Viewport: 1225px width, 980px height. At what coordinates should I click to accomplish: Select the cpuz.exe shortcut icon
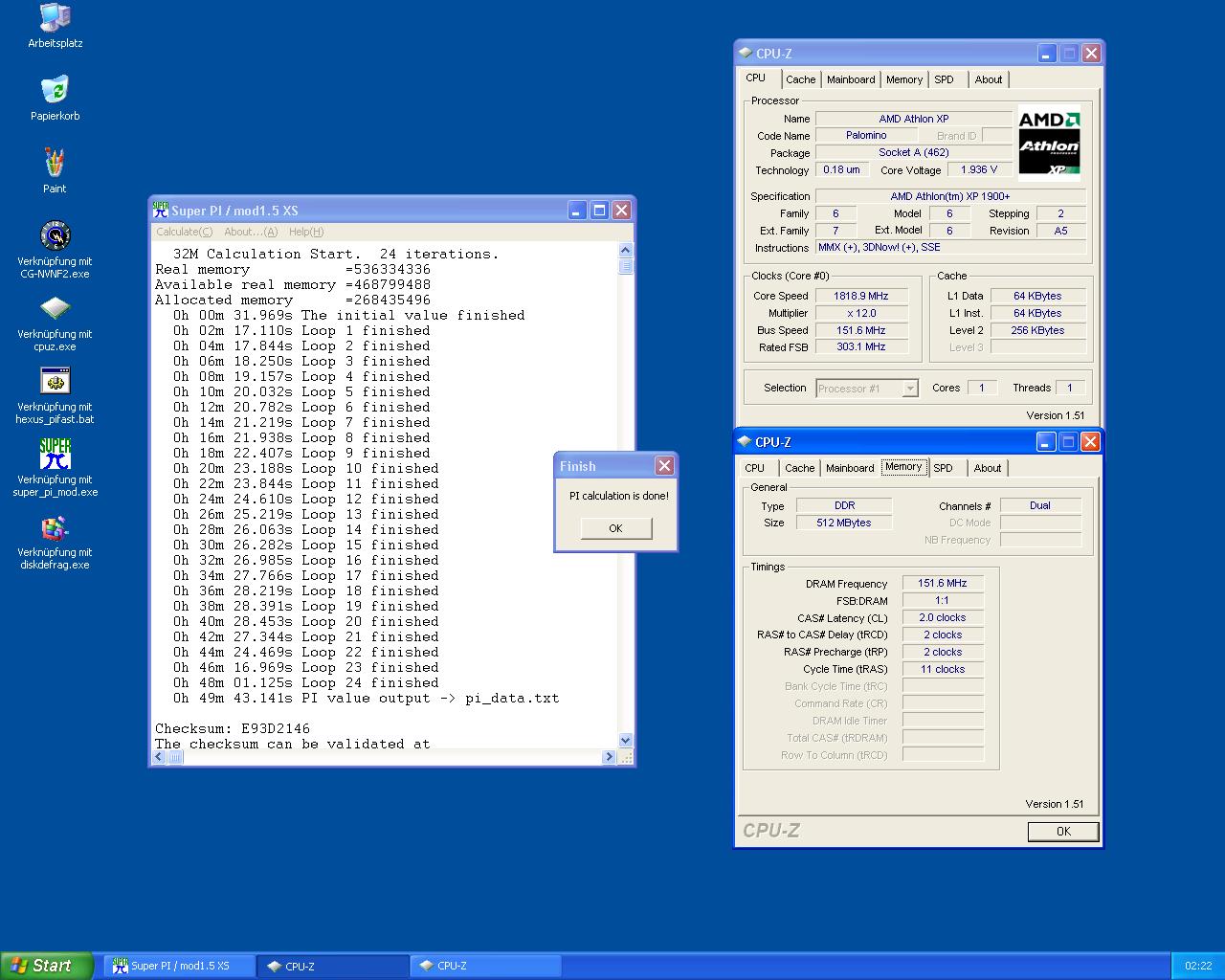click(x=55, y=323)
